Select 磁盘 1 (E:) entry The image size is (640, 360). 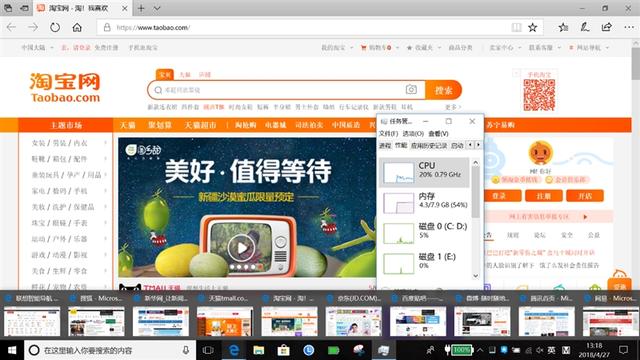point(424,263)
